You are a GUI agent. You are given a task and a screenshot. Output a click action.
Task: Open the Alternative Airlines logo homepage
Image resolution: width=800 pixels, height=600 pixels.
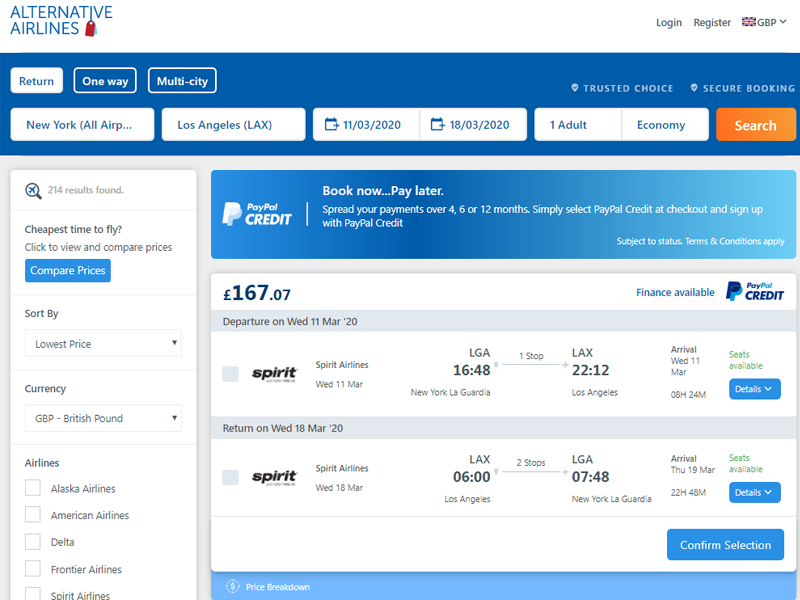click(x=61, y=21)
